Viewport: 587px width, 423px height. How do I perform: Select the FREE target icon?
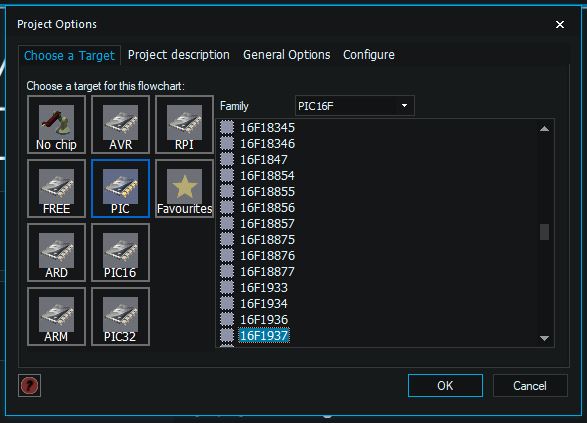[x=57, y=189]
